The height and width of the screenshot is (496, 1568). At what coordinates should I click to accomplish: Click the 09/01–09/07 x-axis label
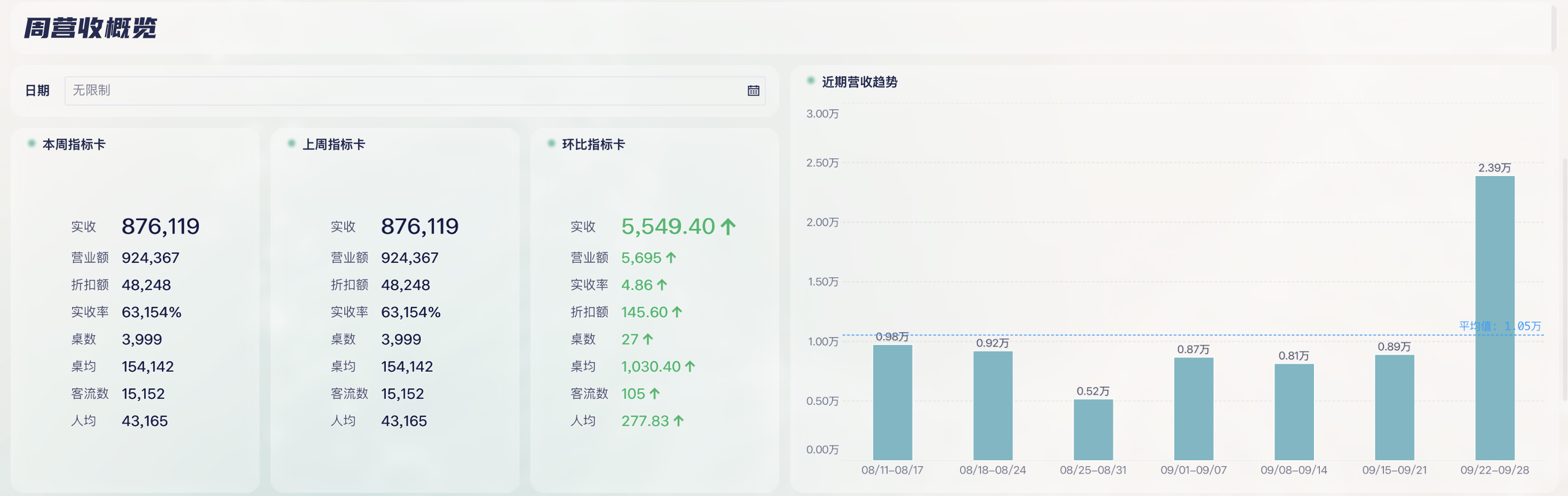(x=1193, y=470)
